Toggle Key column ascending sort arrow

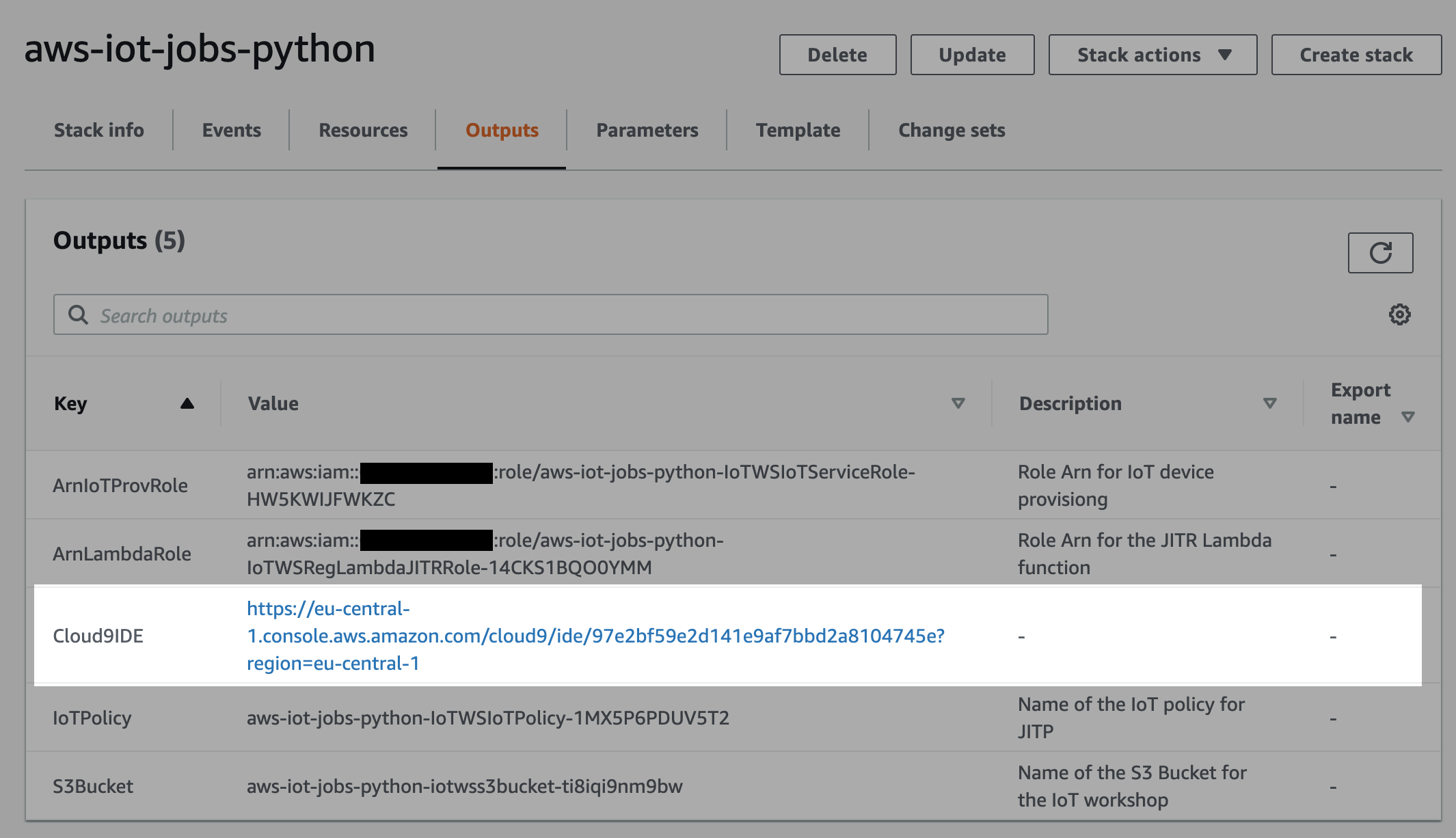pyautogui.click(x=187, y=403)
